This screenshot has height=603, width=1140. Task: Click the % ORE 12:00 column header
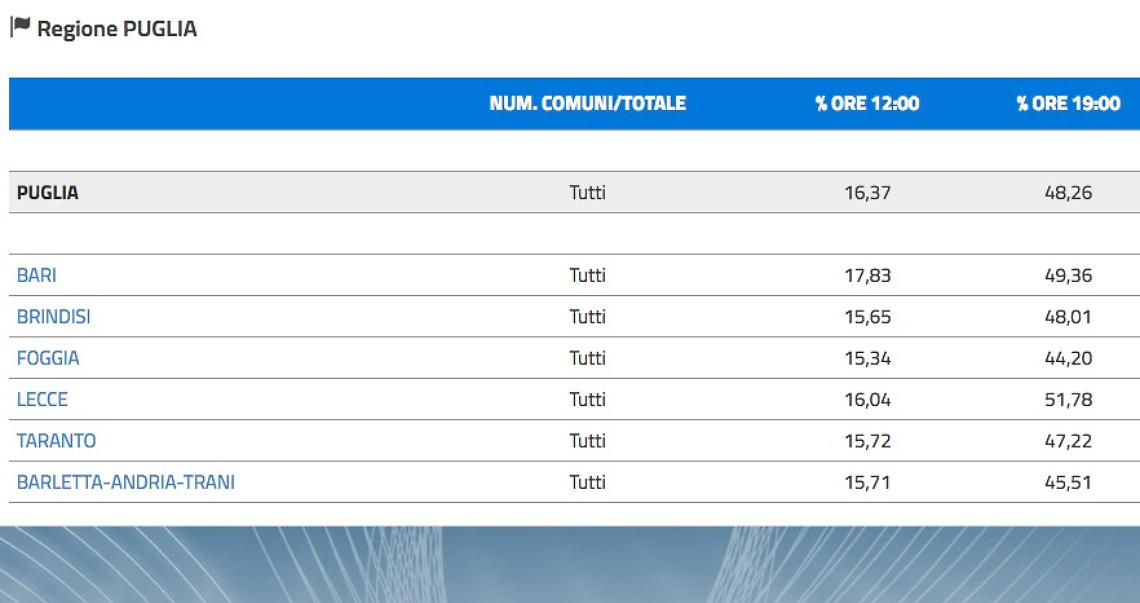coord(867,103)
